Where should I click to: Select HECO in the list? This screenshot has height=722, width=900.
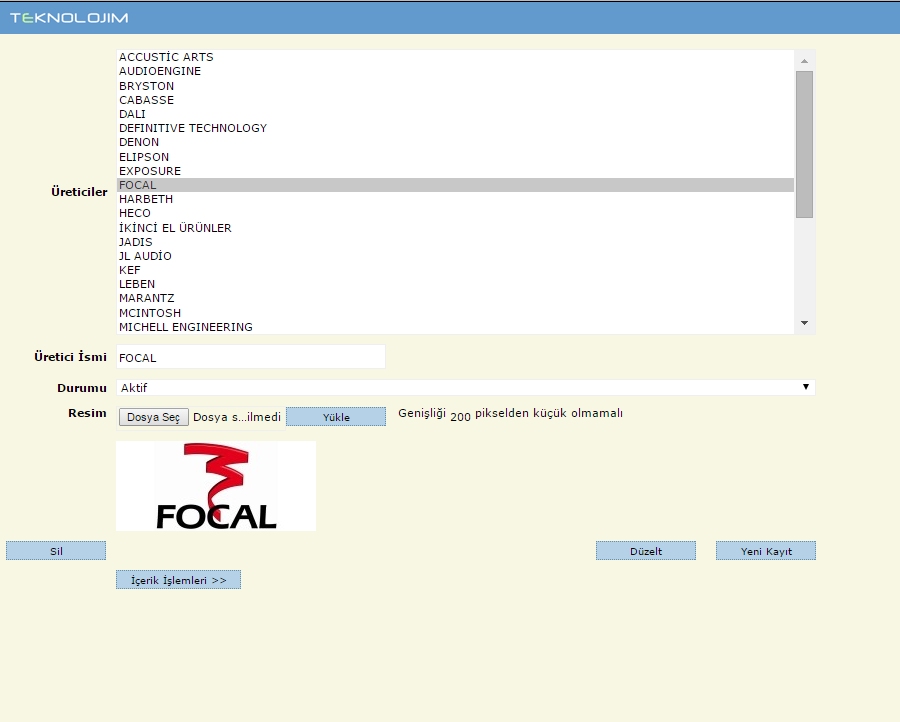pos(455,213)
